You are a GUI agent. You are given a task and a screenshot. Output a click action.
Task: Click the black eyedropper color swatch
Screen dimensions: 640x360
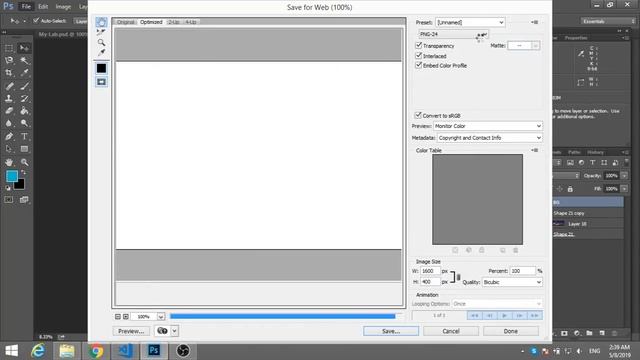tap(101, 68)
